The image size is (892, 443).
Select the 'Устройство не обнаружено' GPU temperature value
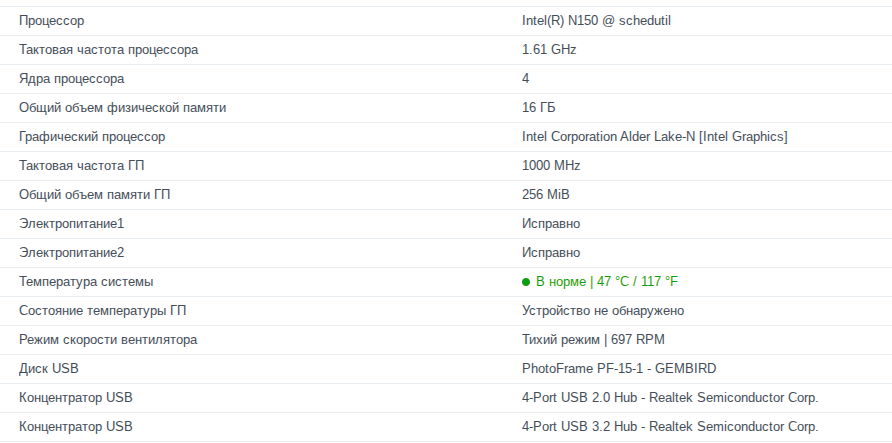click(603, 311)
